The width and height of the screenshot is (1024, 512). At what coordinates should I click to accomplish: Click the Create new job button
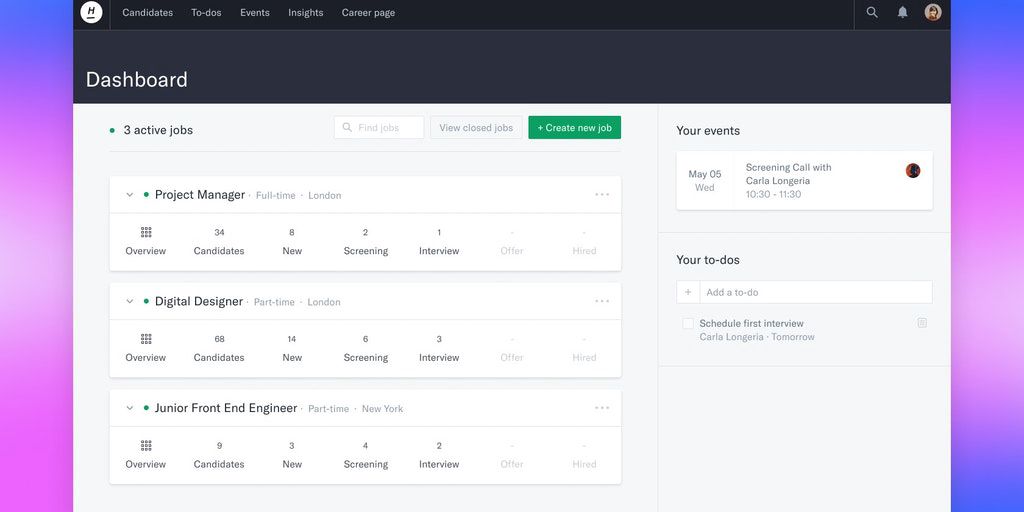click(574, 128)
